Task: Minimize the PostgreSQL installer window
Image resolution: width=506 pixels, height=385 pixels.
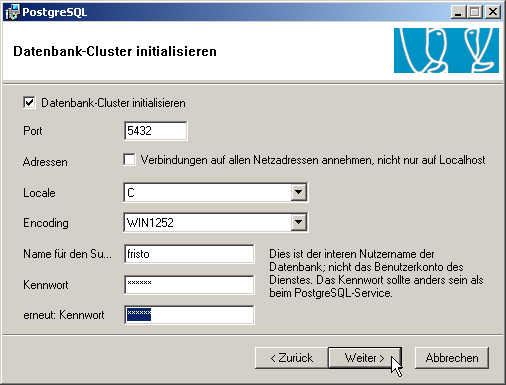Action: [459, 12]
